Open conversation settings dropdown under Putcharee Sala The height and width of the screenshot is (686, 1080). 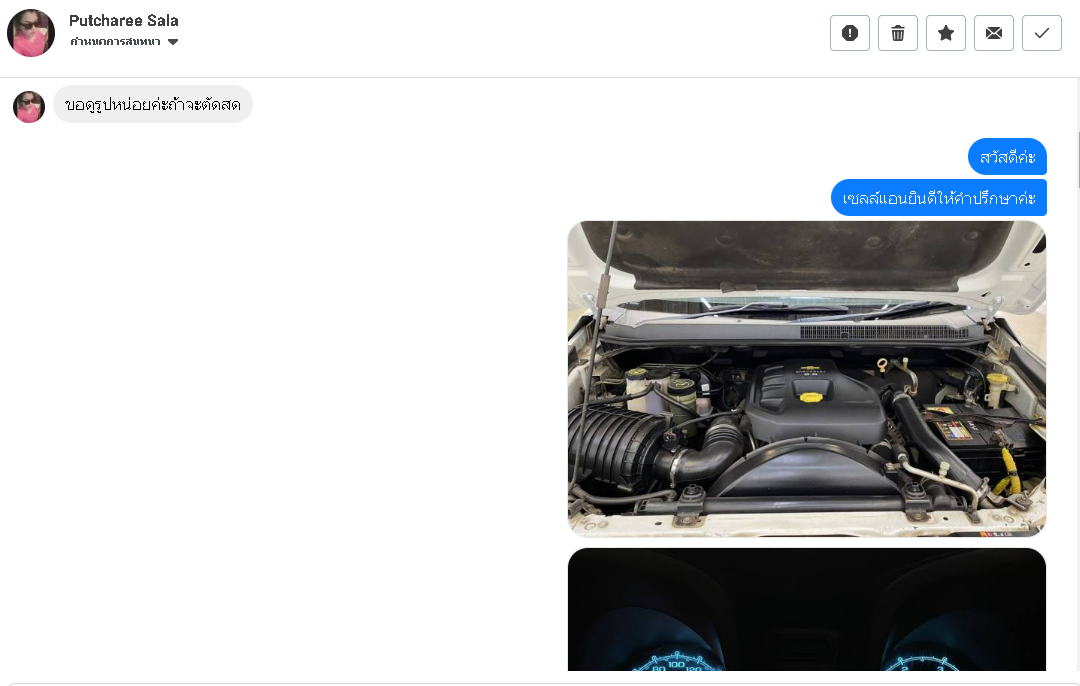click(x=124, y=42)
